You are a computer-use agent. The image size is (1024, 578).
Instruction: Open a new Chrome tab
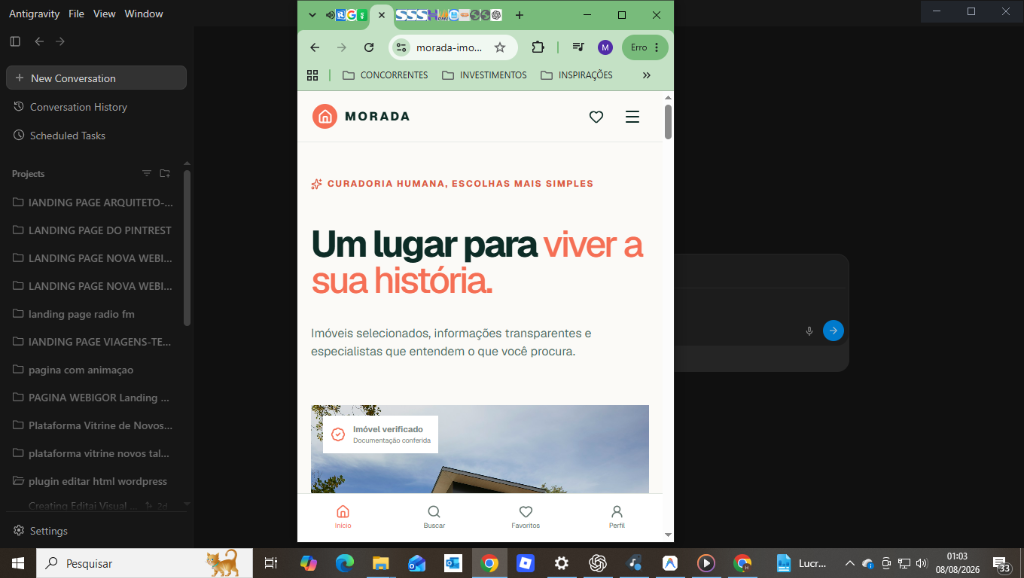click(519, 15)
